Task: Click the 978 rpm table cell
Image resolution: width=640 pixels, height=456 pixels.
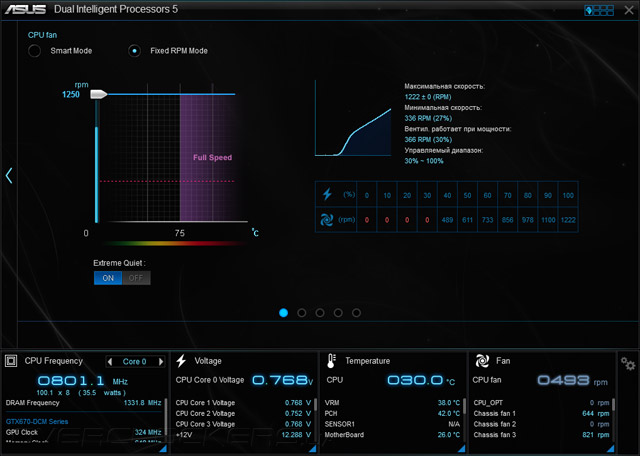Action: pos(528,220)
